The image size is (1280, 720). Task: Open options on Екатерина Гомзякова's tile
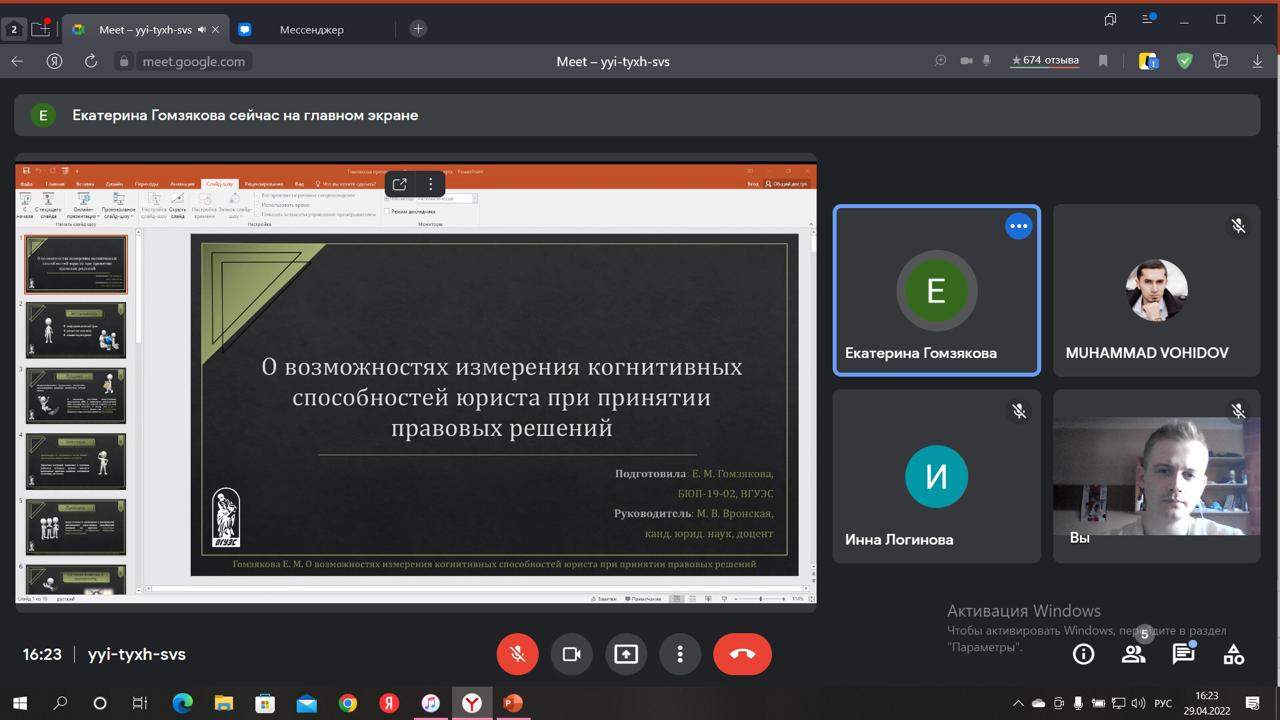tap(1018, 226)
